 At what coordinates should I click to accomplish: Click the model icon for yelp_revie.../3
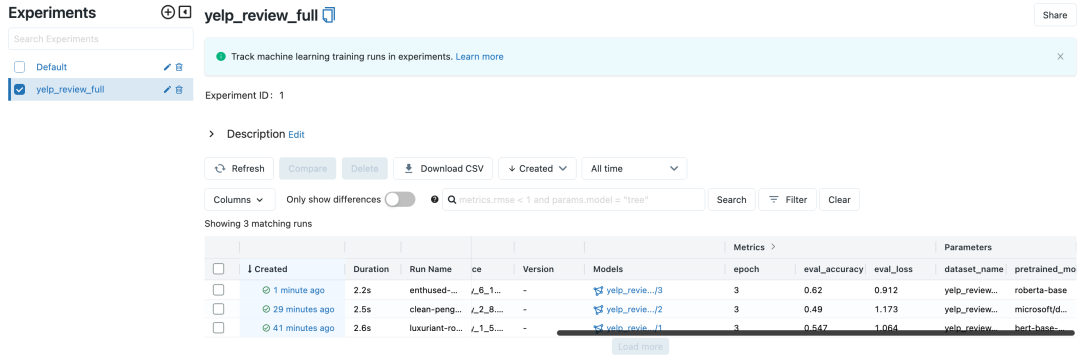[x=598, y=291]
